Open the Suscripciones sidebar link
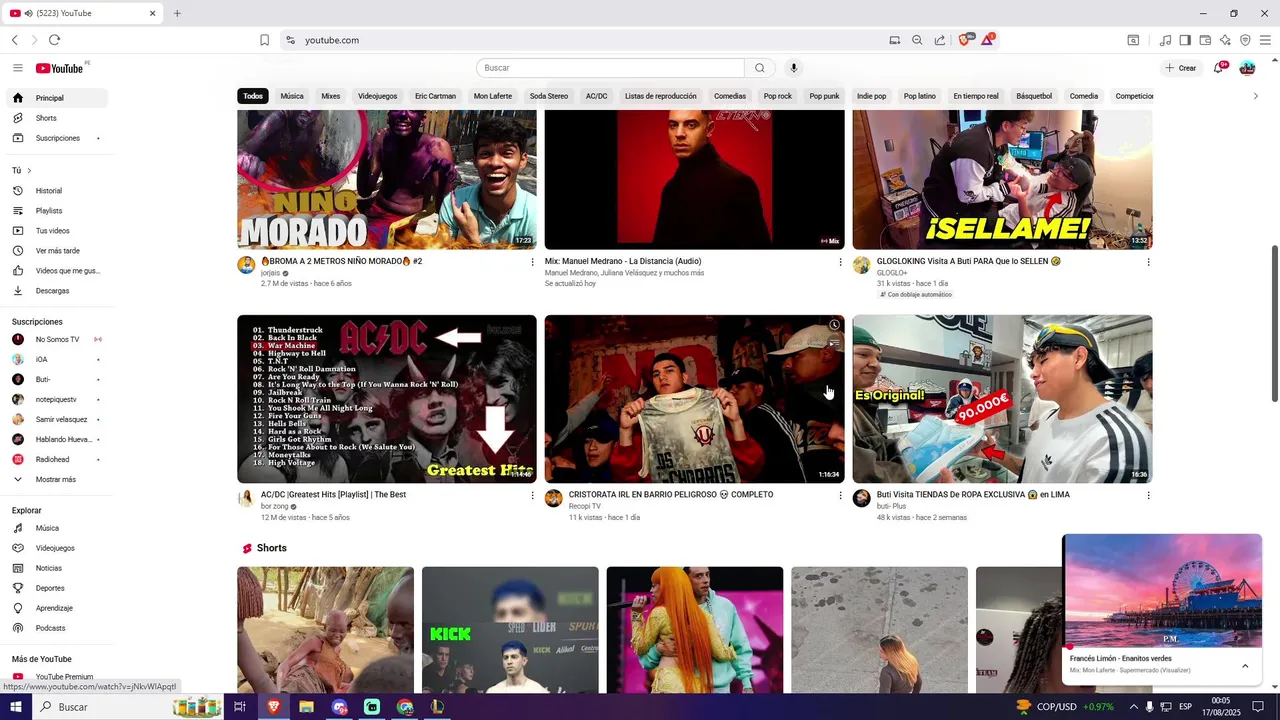The image size is (1280, 720). pyautogui.click(x=55, y=138)
